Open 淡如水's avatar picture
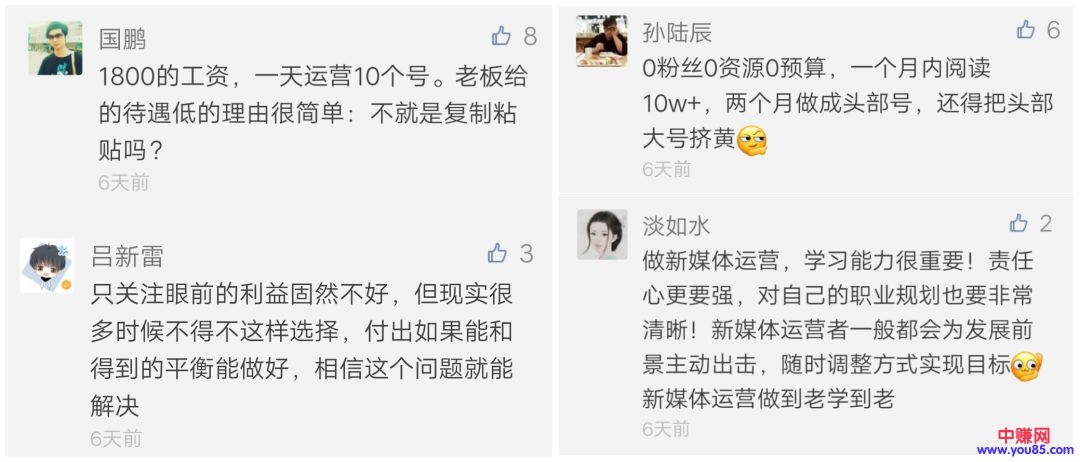Image resolution: width=1080 pixels, height=462 pixels. 602,235
